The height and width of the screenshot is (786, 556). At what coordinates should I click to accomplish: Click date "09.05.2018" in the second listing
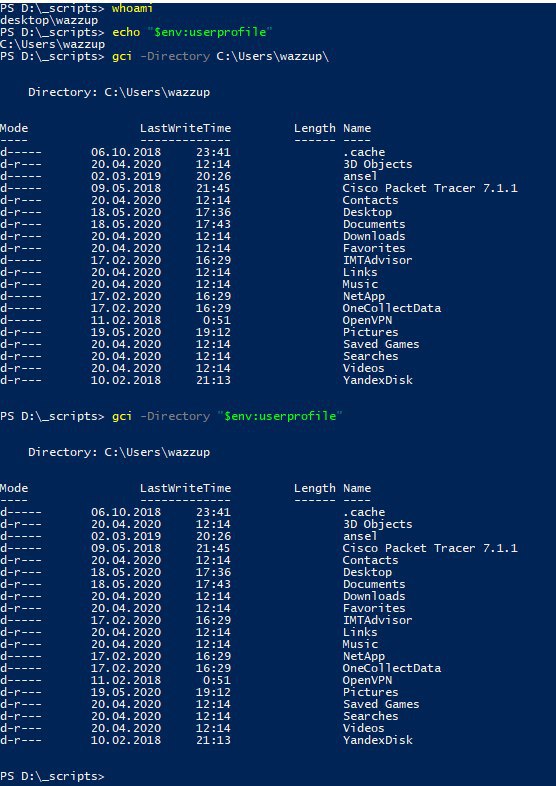click(x=126, y=548)
